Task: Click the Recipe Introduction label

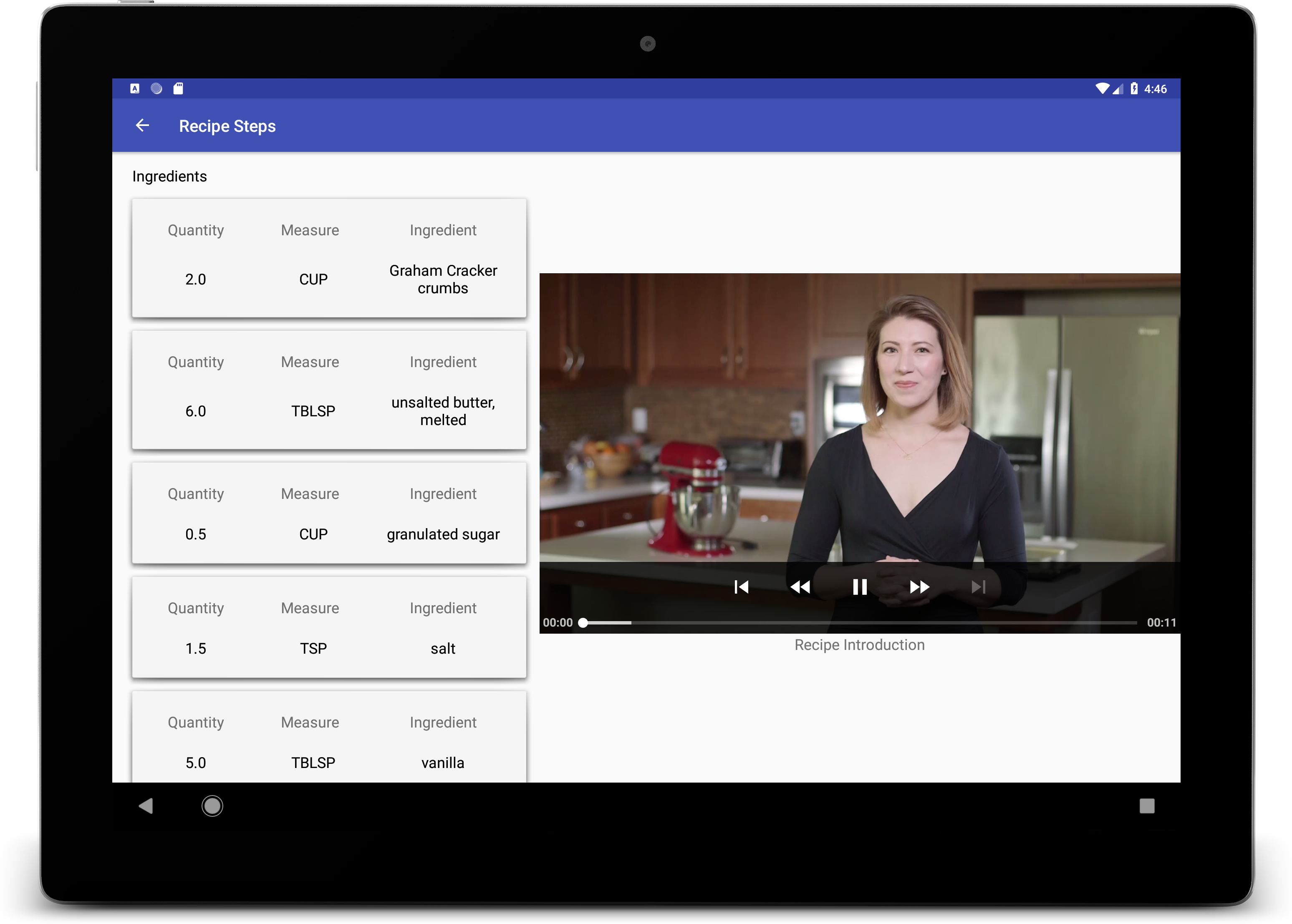Action: pos(859,645)
